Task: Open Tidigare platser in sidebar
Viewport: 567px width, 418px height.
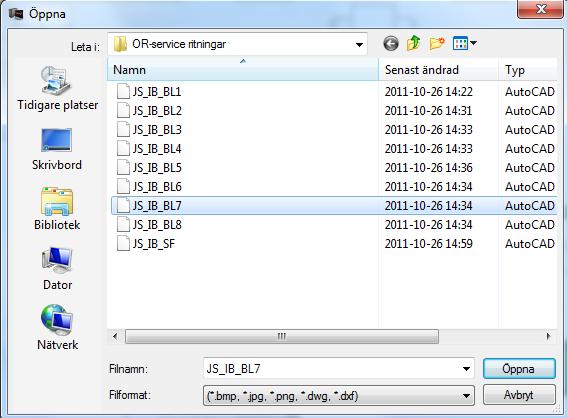Action: [x=57, y=89]
